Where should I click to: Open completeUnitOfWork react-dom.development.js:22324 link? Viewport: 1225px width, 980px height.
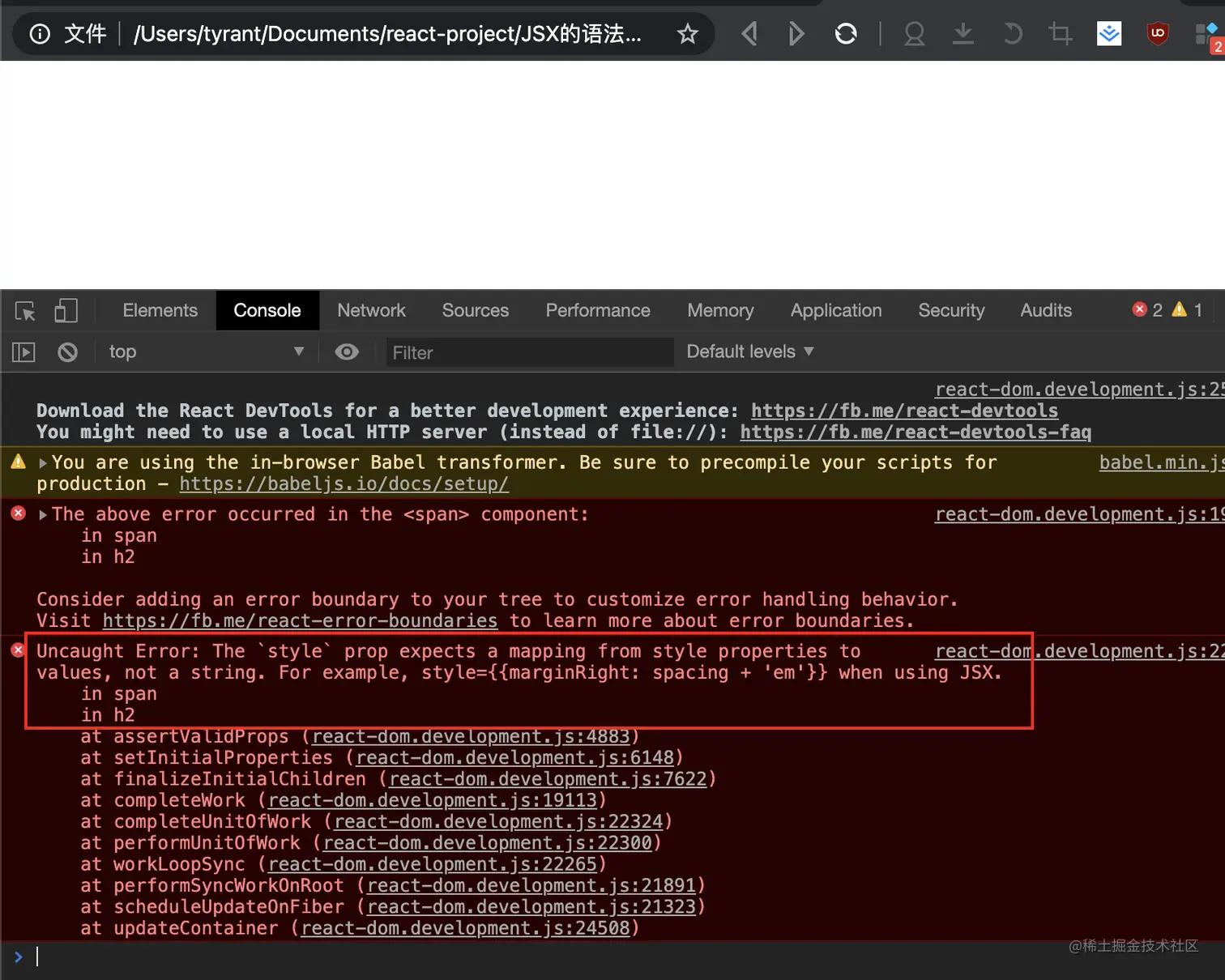coord(498,822)
